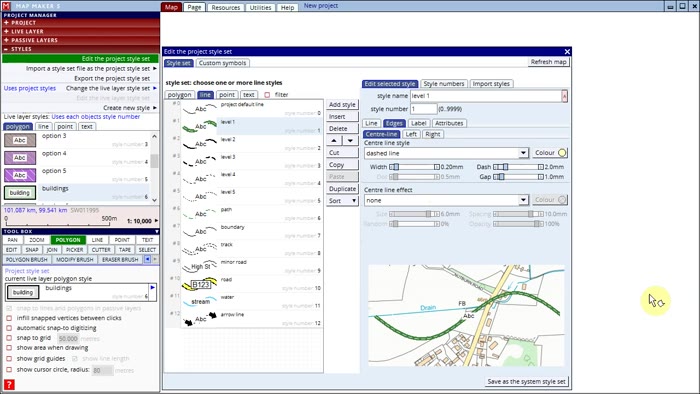Collapse the Tool Box panel arrow

pos(157,232)
